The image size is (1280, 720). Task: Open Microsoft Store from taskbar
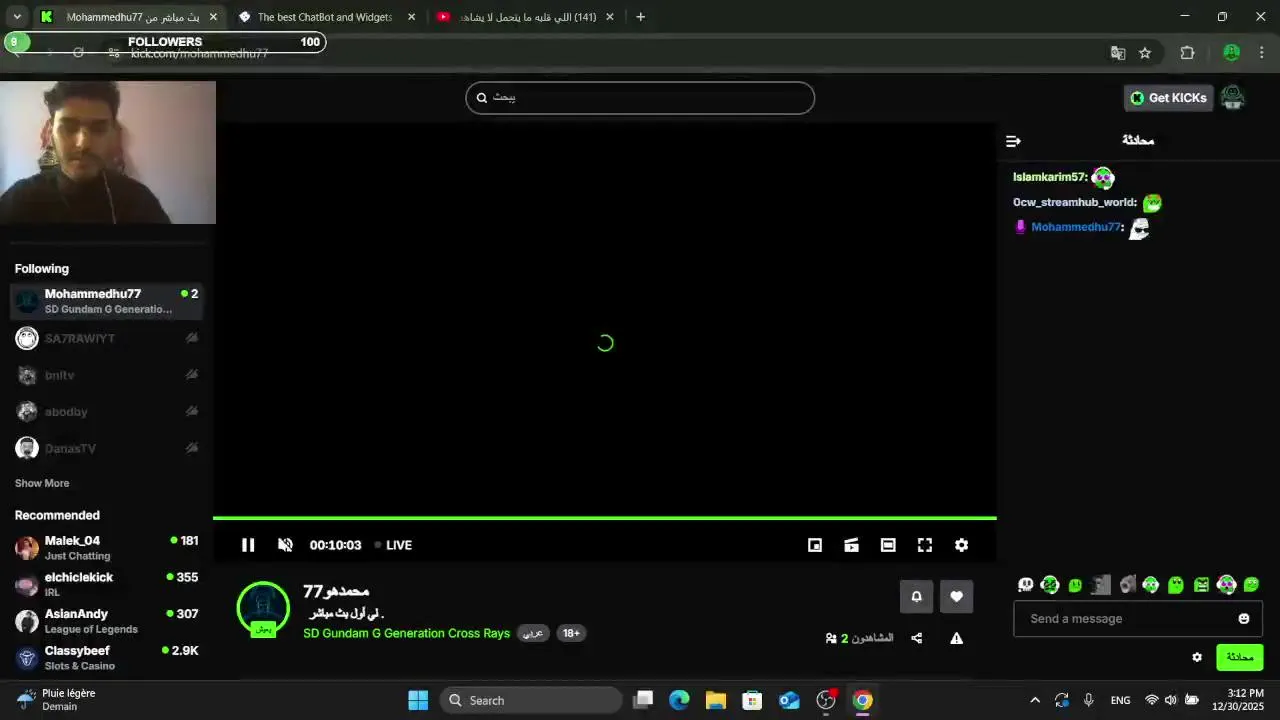point(752,700)
